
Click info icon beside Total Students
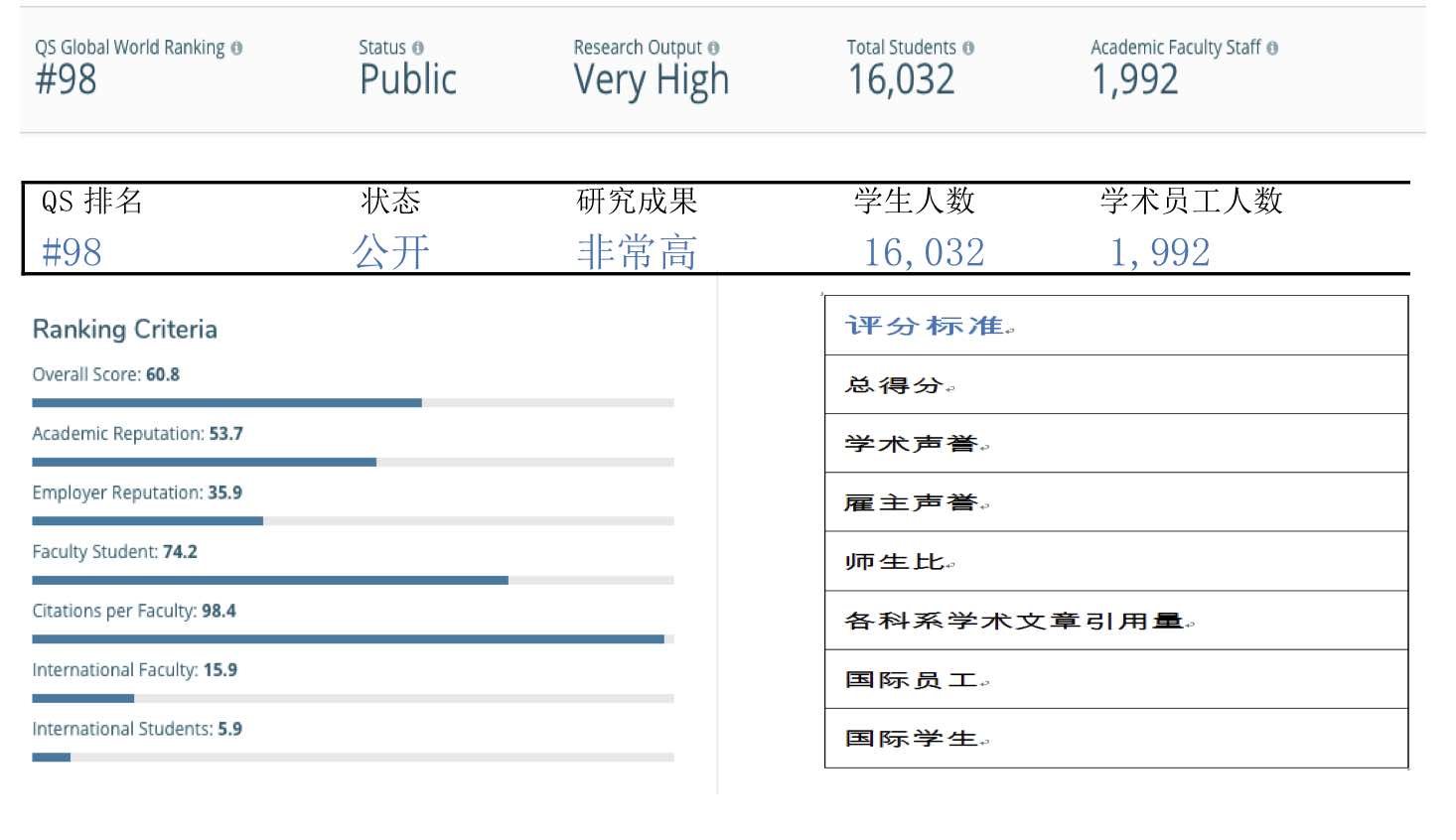968,48
